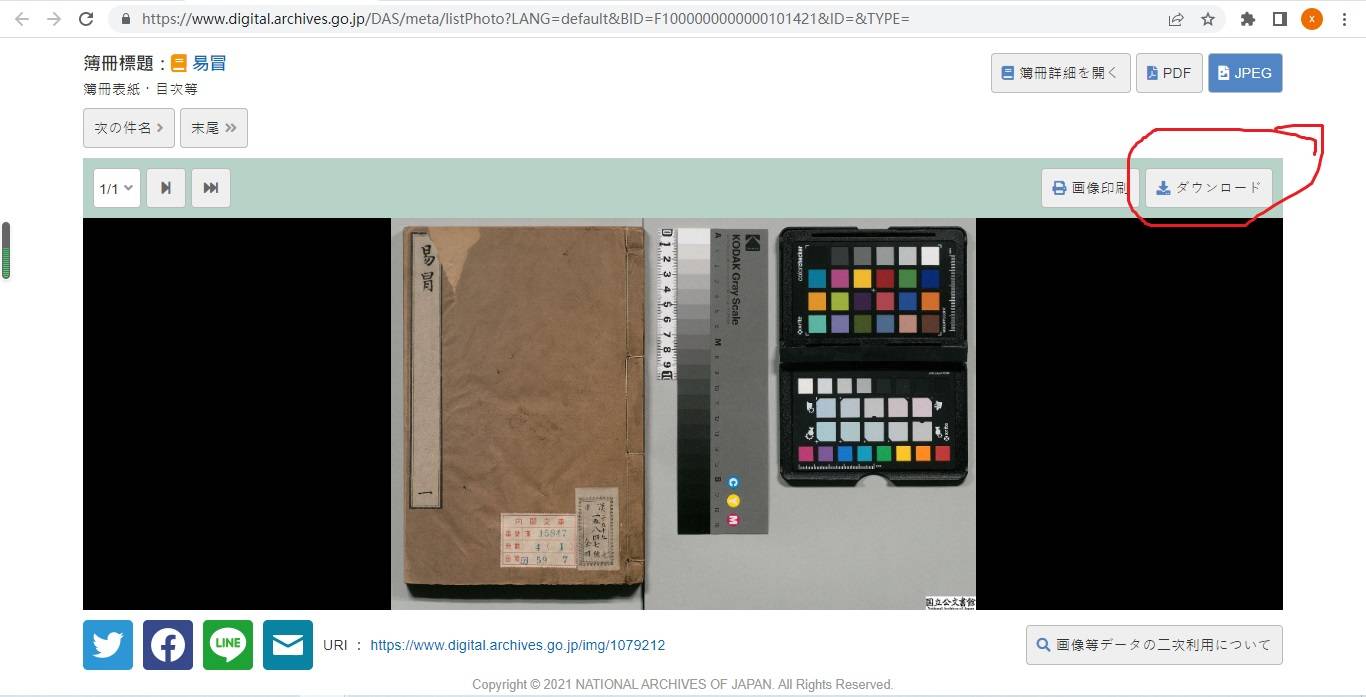Go to the next image page
This screenshot has height=697, width=1366.
166,188
